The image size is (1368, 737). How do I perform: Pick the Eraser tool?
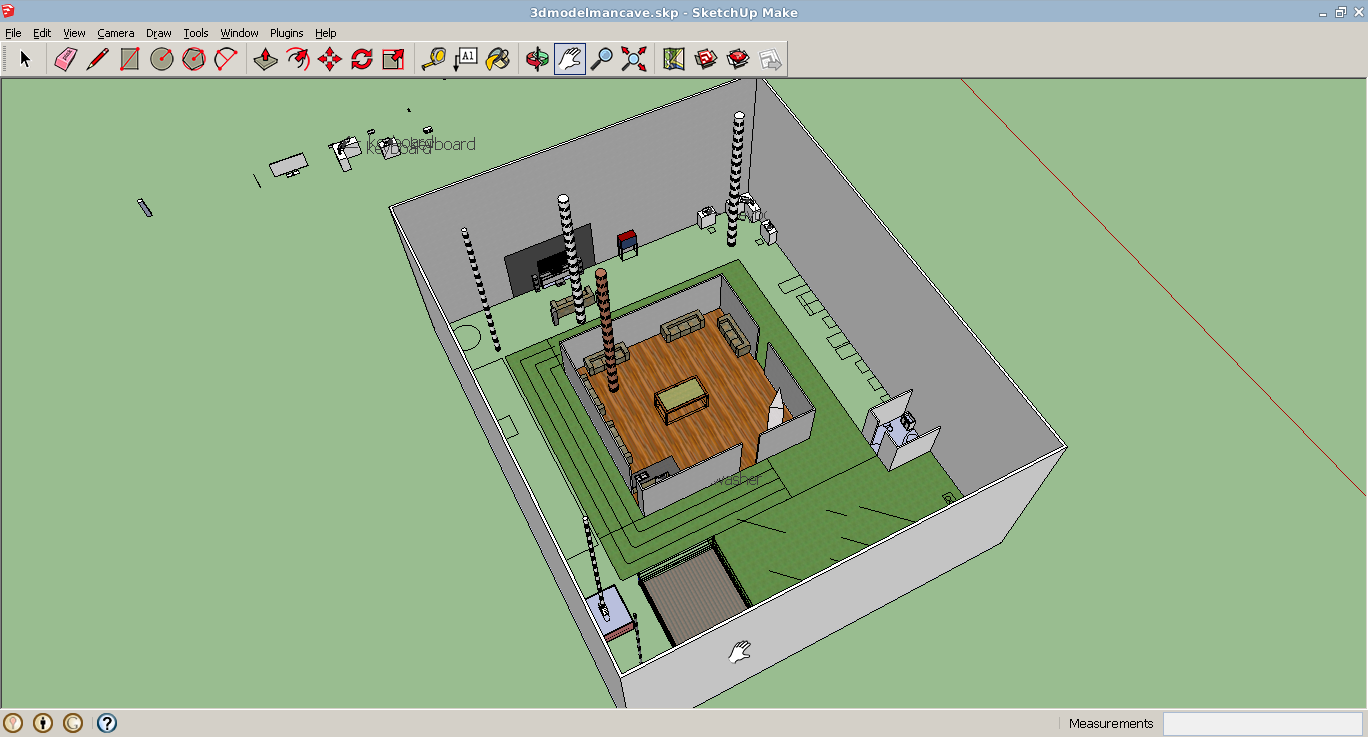pyautogui.click(x=65, y=59)
